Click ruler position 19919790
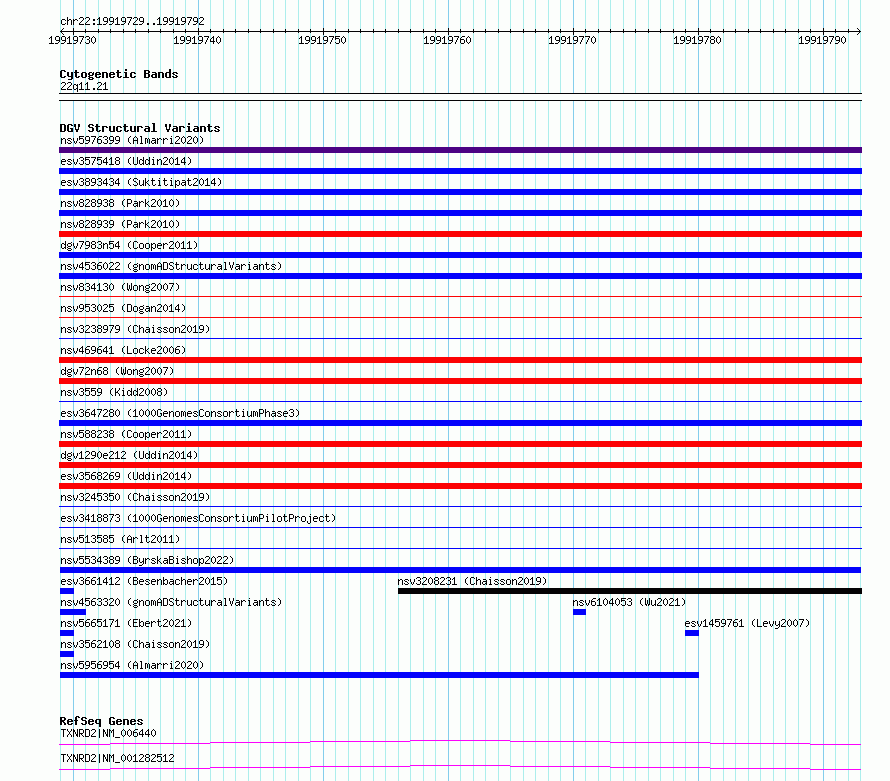Image resolution: width=890 pixels, height=781 pixels. click(822, 40)
